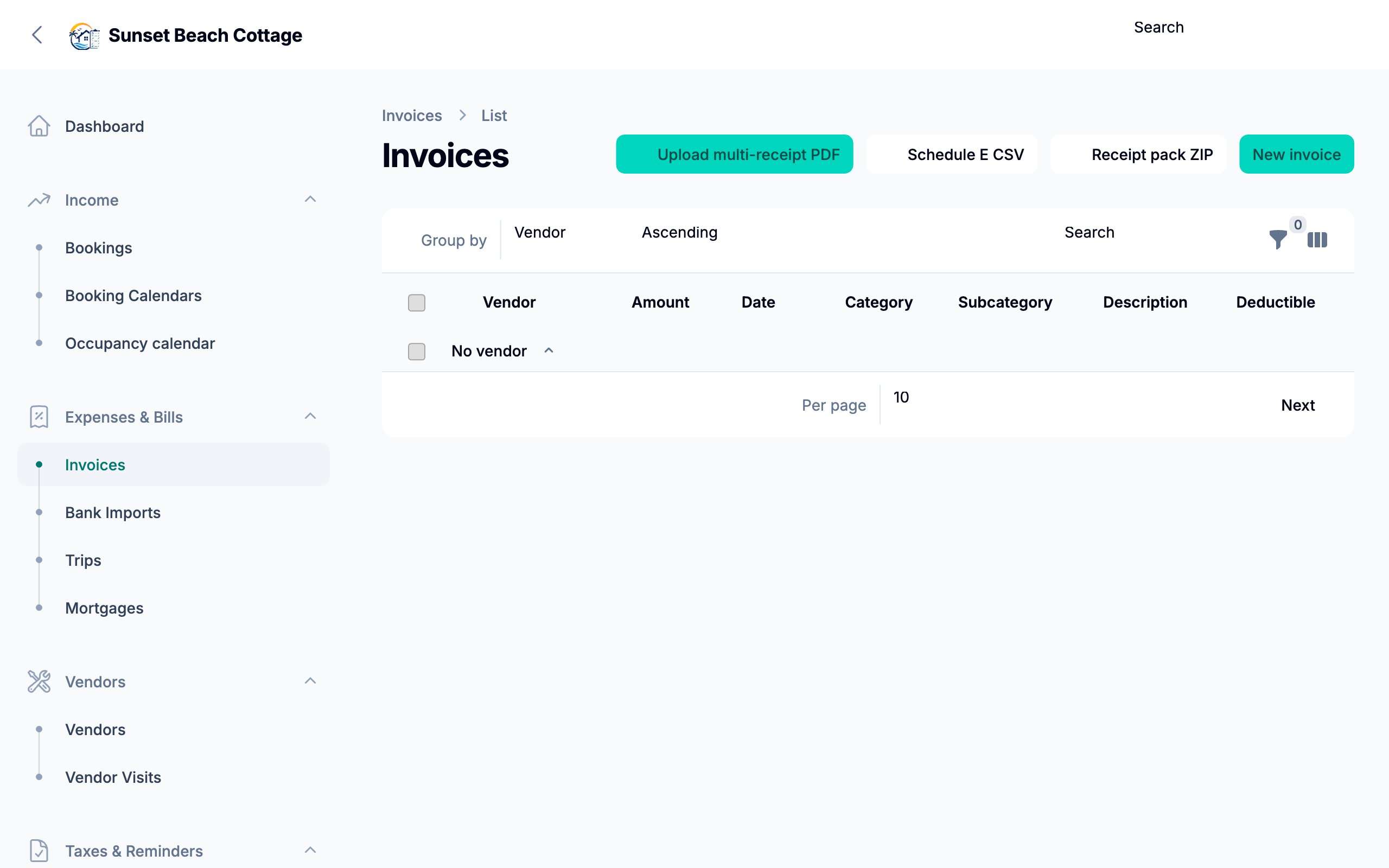Image resolution: width=1389 pixels, height=868 pixels.
Task: Check the No vendor row checkbox
Action: point(417,351)
